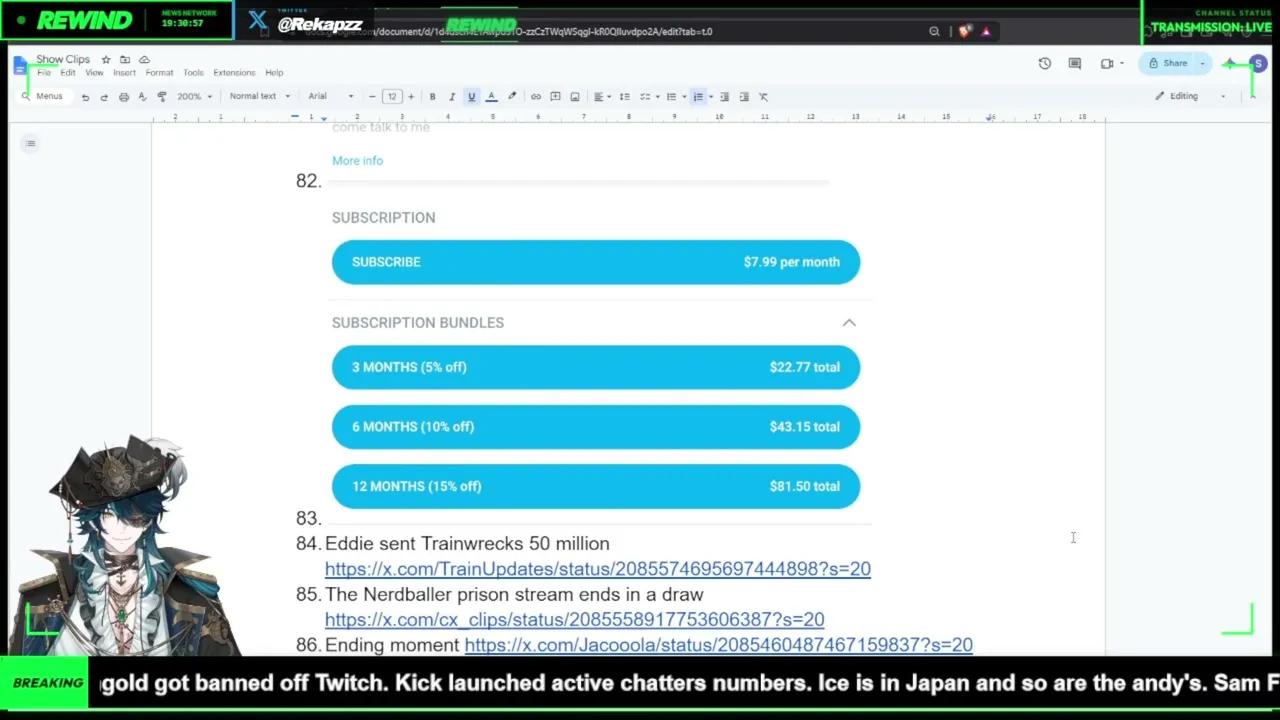Open the TrainUpdates status link

pos(598,569)
